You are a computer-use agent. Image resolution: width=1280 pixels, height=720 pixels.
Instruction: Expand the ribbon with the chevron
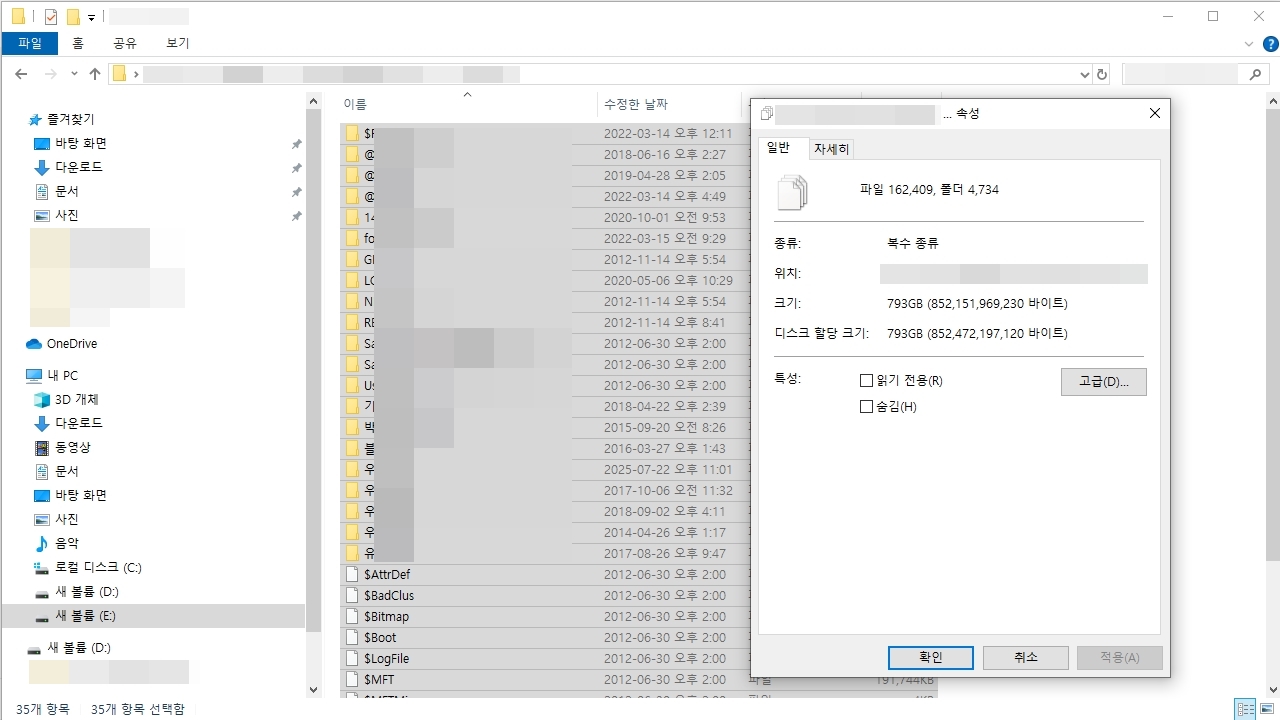pyautogui.click(x=1248, y=44)
